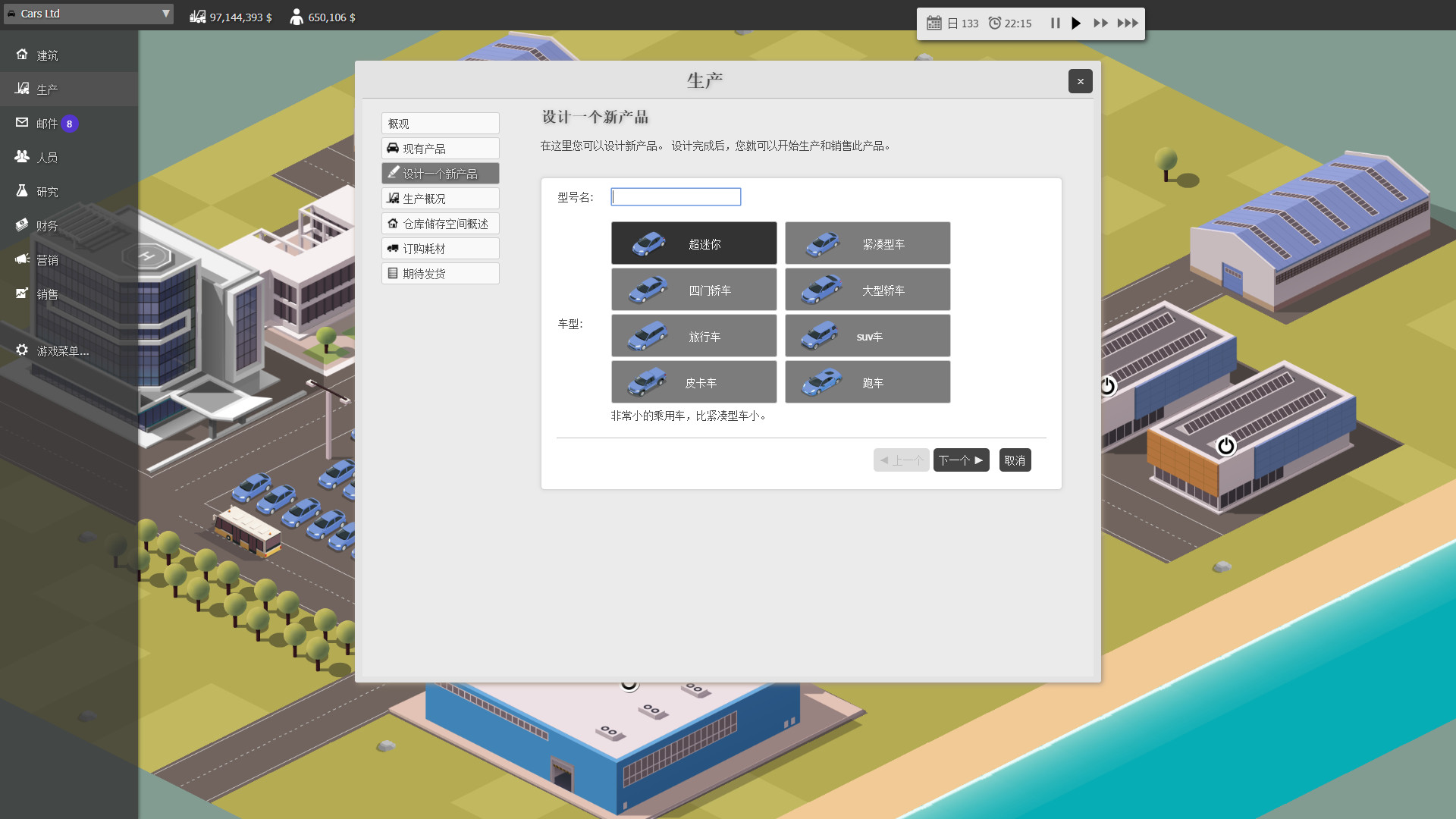The width and height of the screenshot is (1456, 819).
Task: Click the bus in the parking lot
Action: point(248,531)
